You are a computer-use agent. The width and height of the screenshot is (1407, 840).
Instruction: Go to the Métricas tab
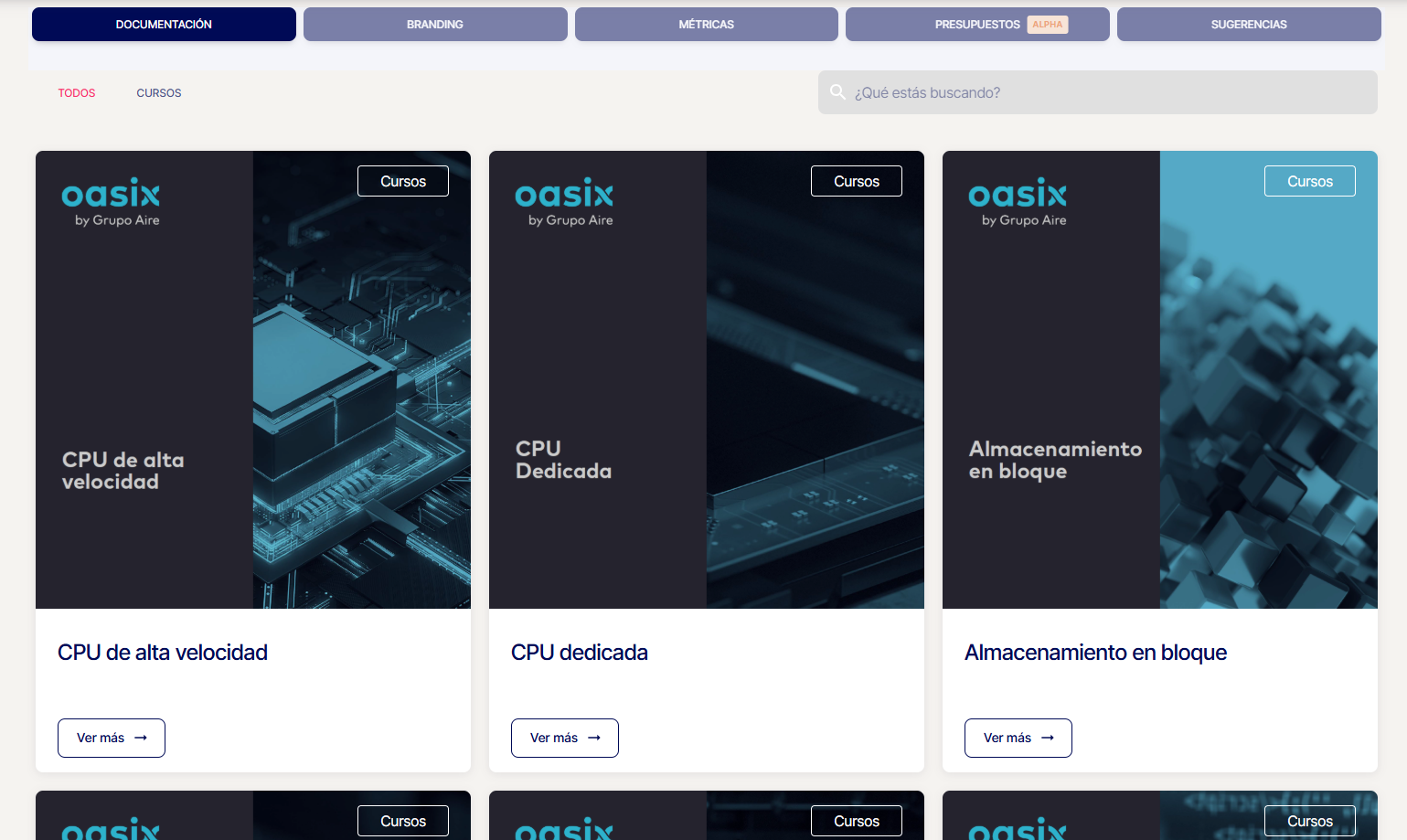click(706, 25)
